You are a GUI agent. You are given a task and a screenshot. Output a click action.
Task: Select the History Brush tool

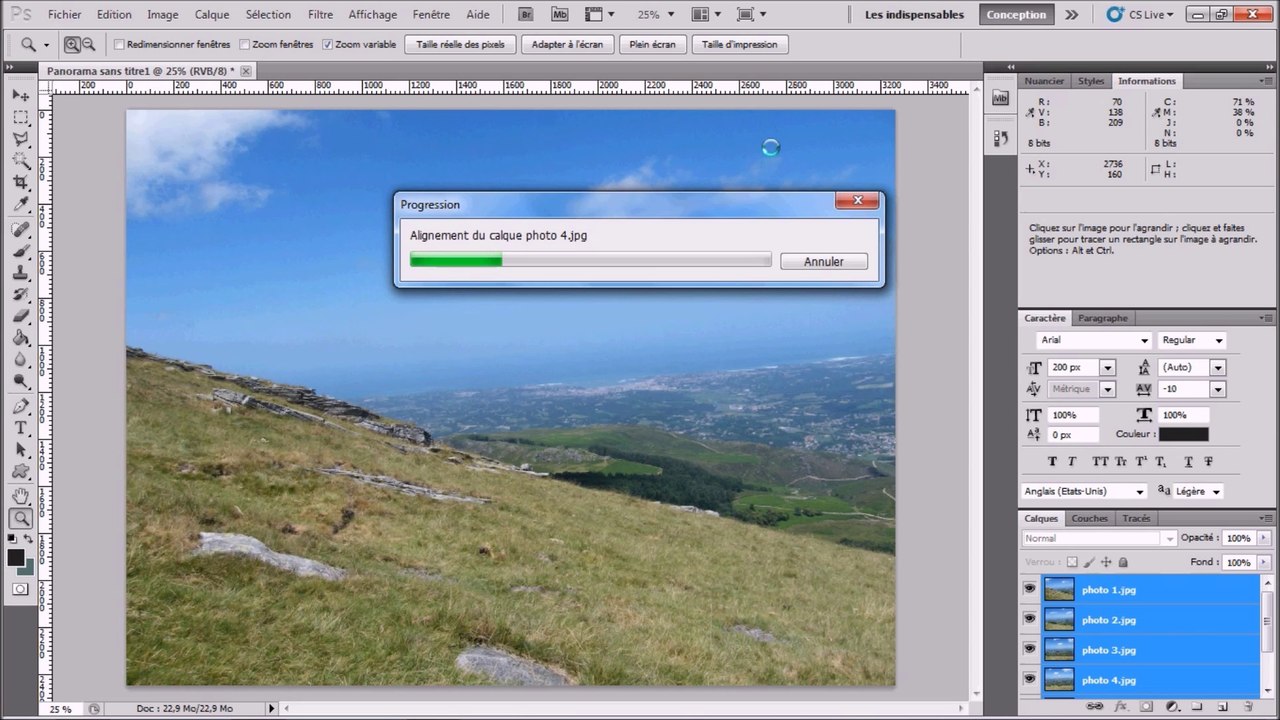tap(20, 295)
